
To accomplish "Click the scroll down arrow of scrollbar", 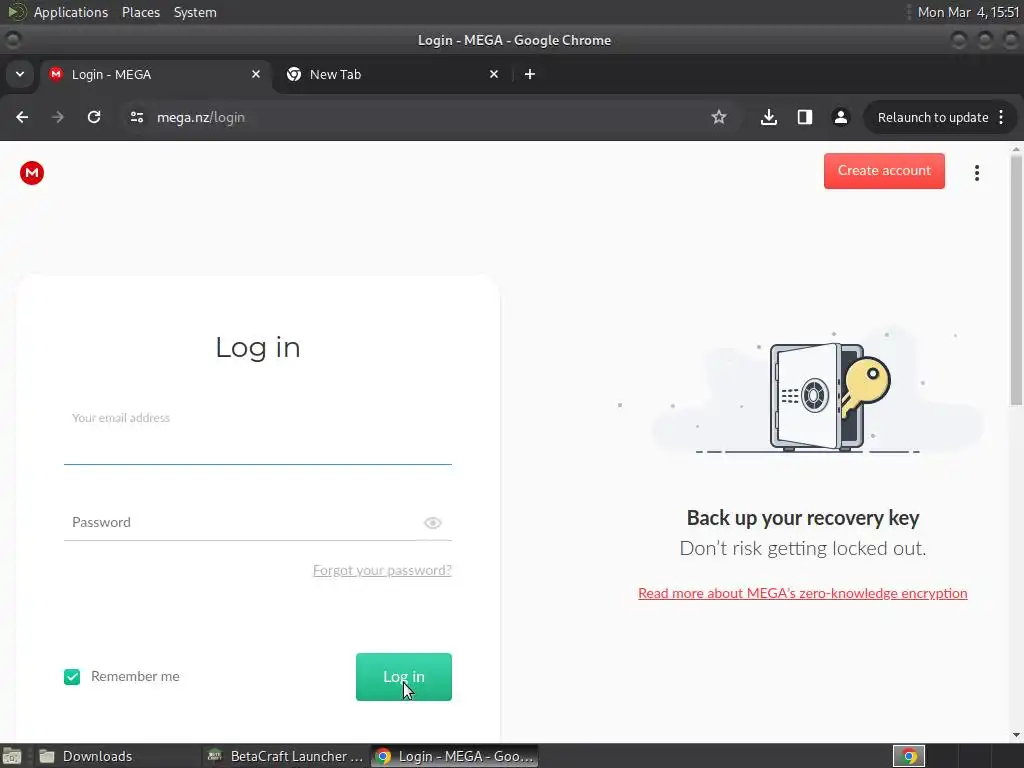I will tap(1016, 735).
